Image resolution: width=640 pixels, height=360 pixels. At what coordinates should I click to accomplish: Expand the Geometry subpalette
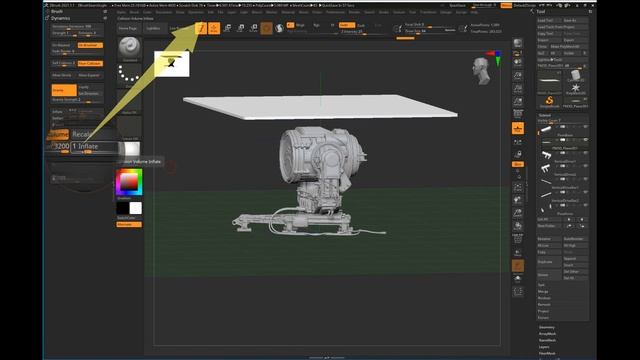pyautogui.click(x=547, y=327)
